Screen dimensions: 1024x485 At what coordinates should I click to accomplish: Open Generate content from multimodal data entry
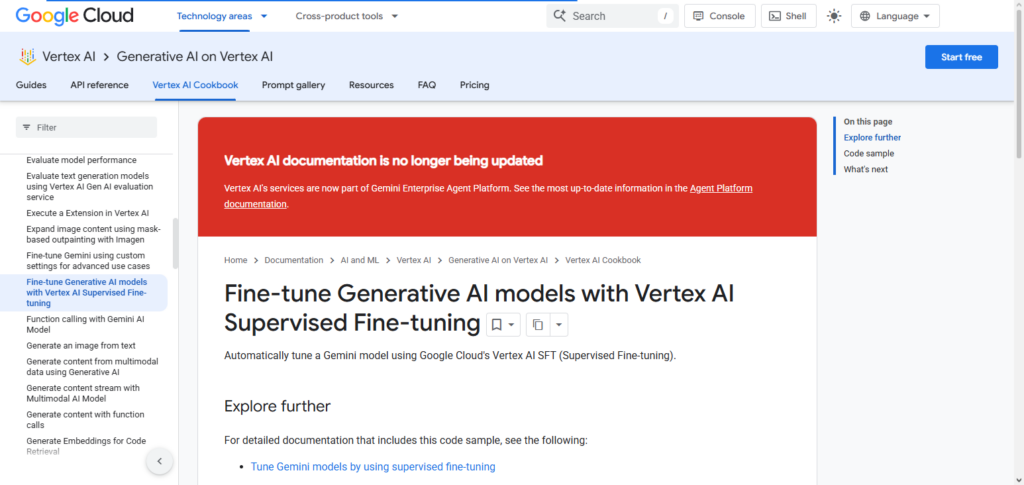coord(92,367)
